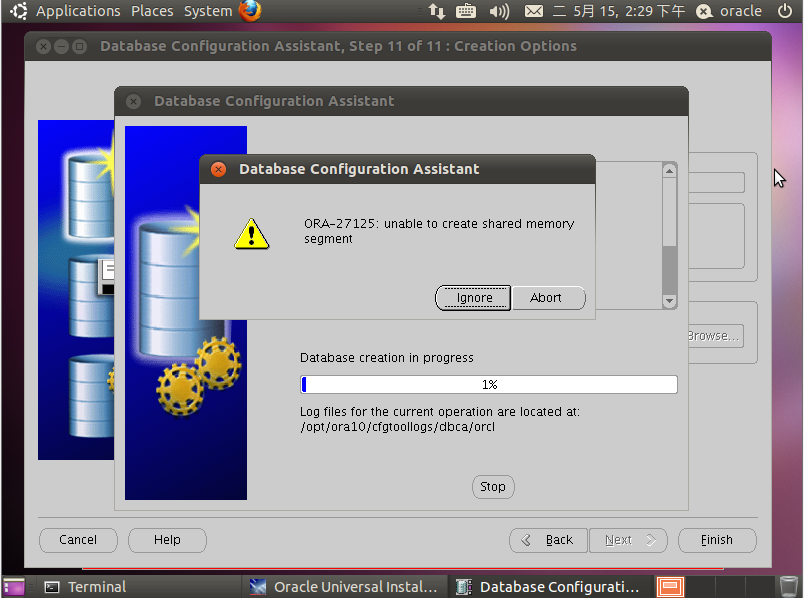Open Help in Creation Options window
The height and width of the screenshot is (598, 804).
click(x=167, y=540)
